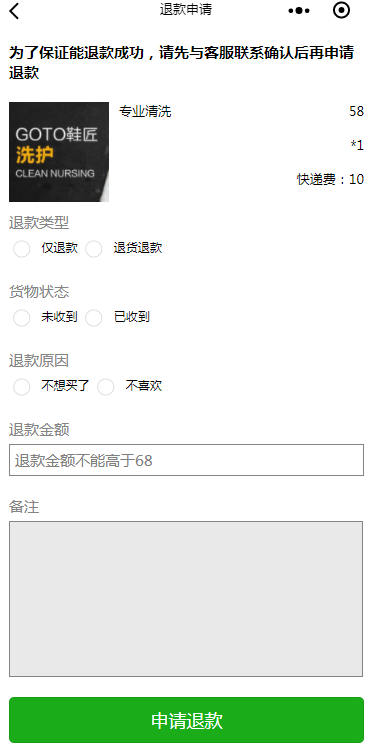This screenshot has width=369, height=747.
Task: Open the GOTO鞋匠 洗护 product thumbnail
Action: pos(59,152)
